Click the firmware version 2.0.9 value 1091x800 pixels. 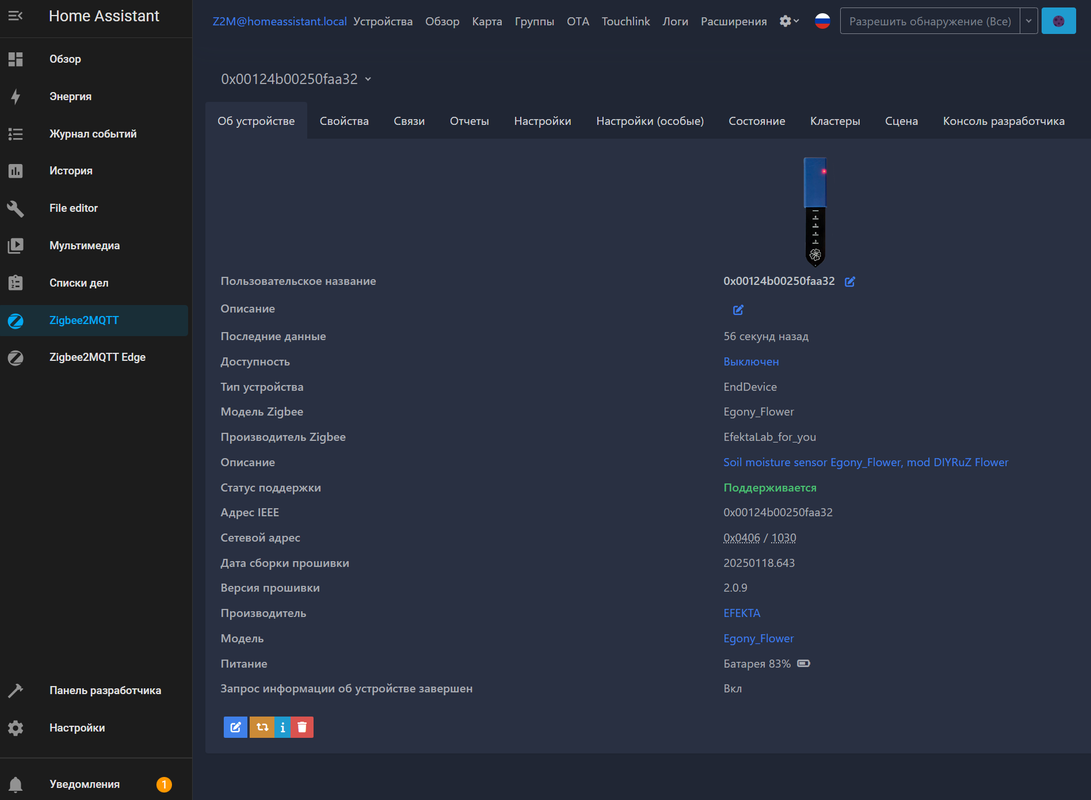[x=735, y=588]
